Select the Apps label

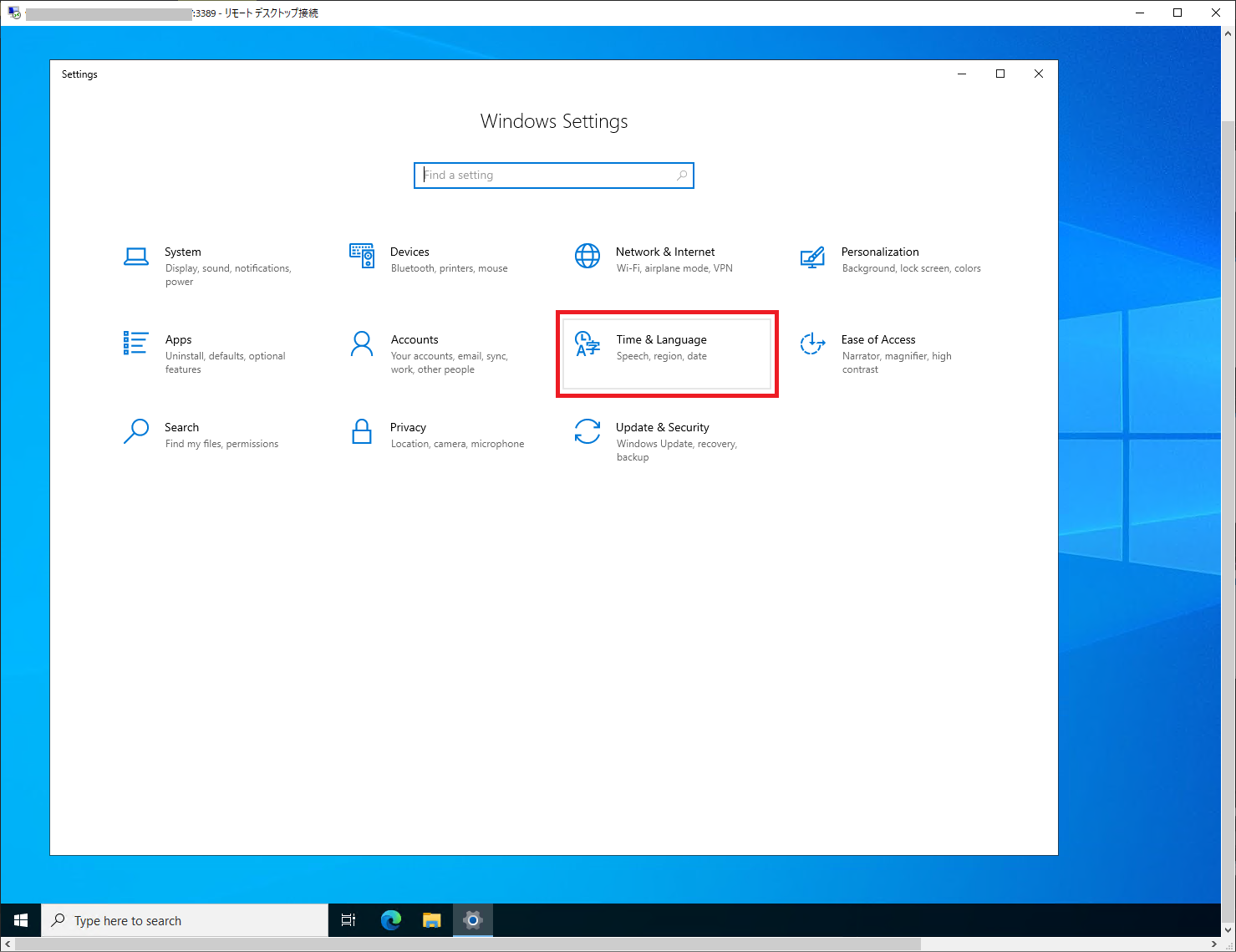pyautogui.click(x=179, y=339)
